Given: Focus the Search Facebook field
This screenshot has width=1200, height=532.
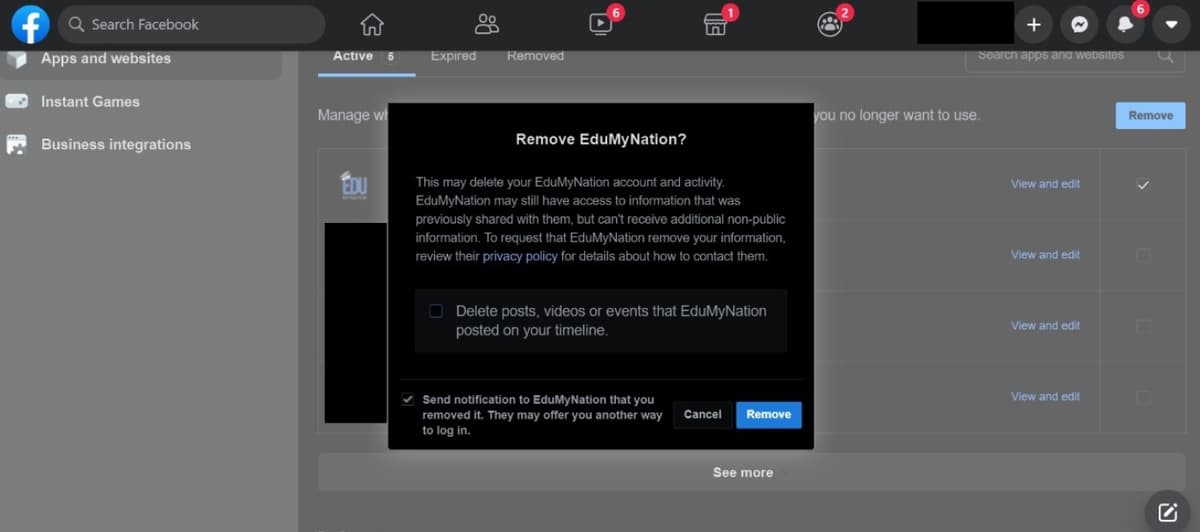Looking at the screenshot, I should 191,24.
